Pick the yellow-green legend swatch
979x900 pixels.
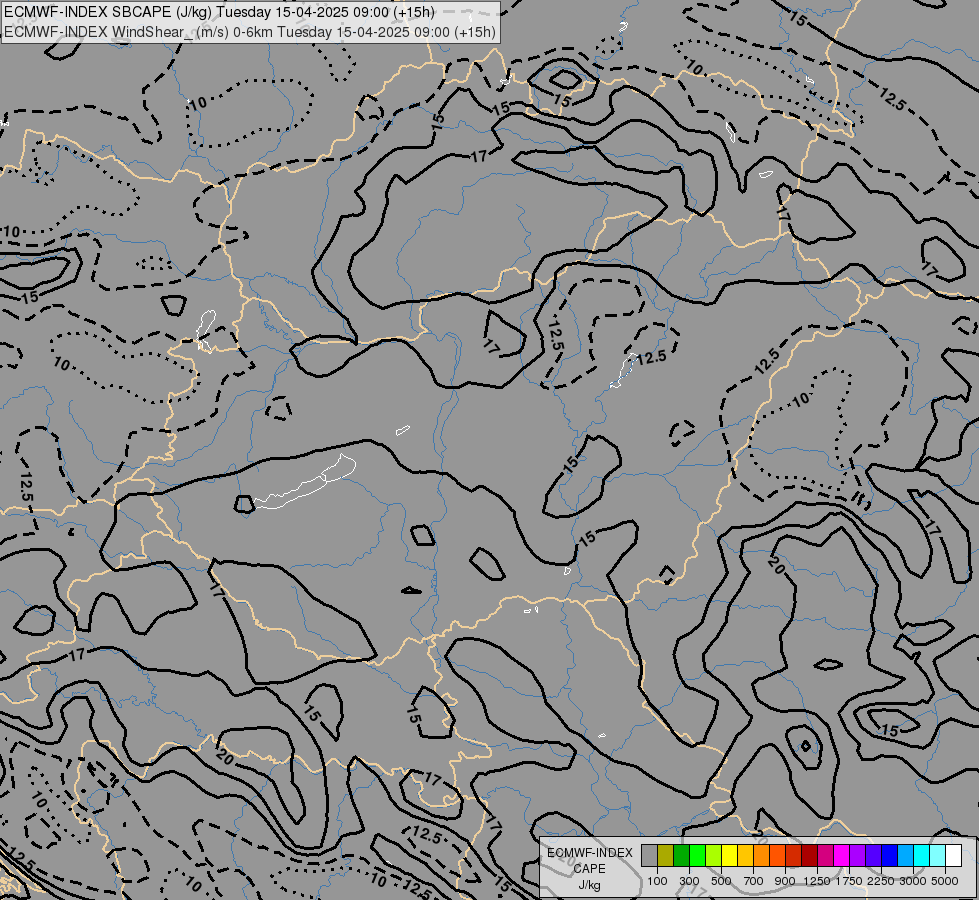click(714, 856)
